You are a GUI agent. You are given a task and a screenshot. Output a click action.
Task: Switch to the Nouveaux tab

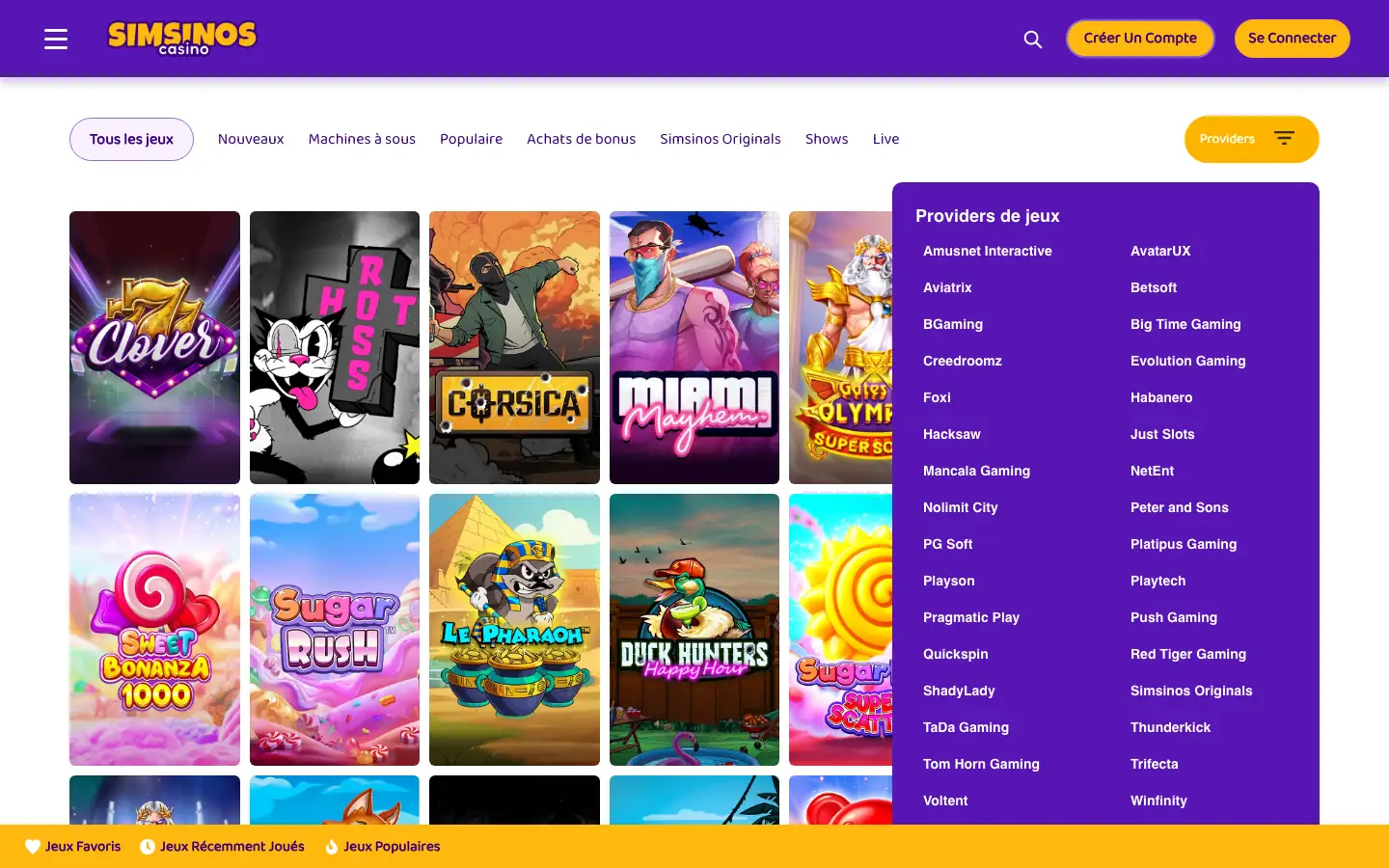pyautogui.click(x=251, y=139)
